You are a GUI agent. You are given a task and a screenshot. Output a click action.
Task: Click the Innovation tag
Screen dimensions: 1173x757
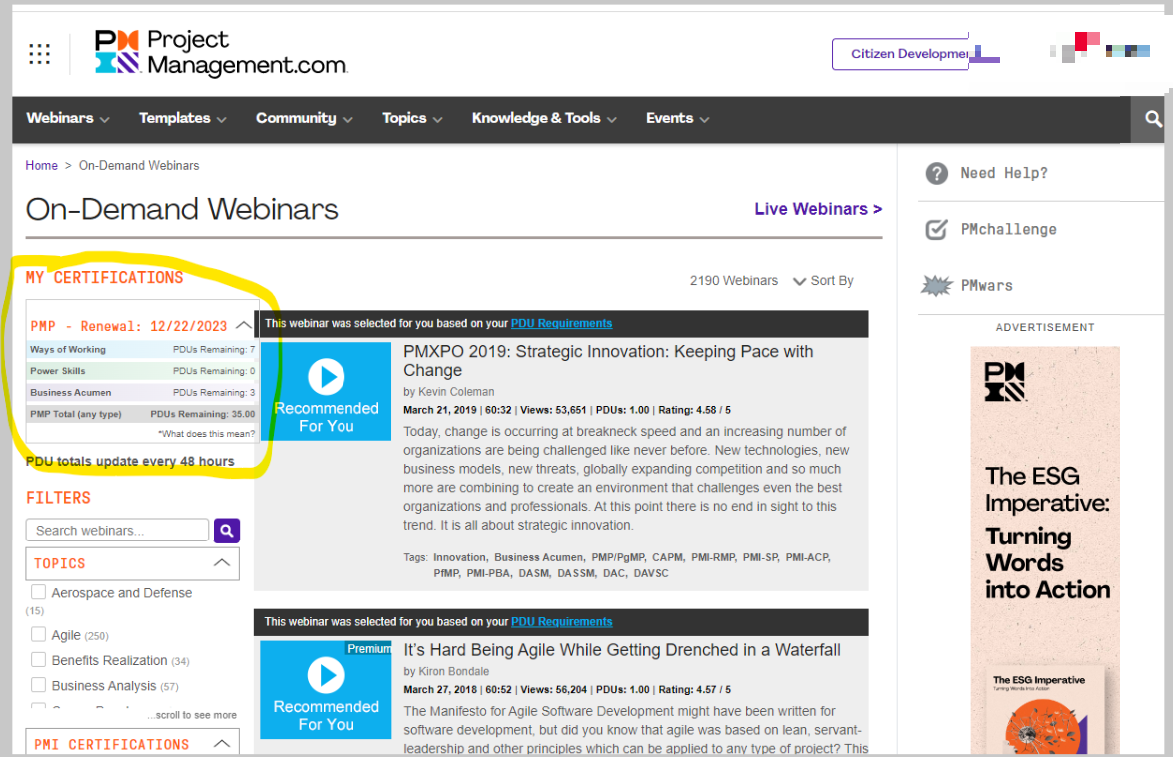pyautogui.click(x=460, y=557)
